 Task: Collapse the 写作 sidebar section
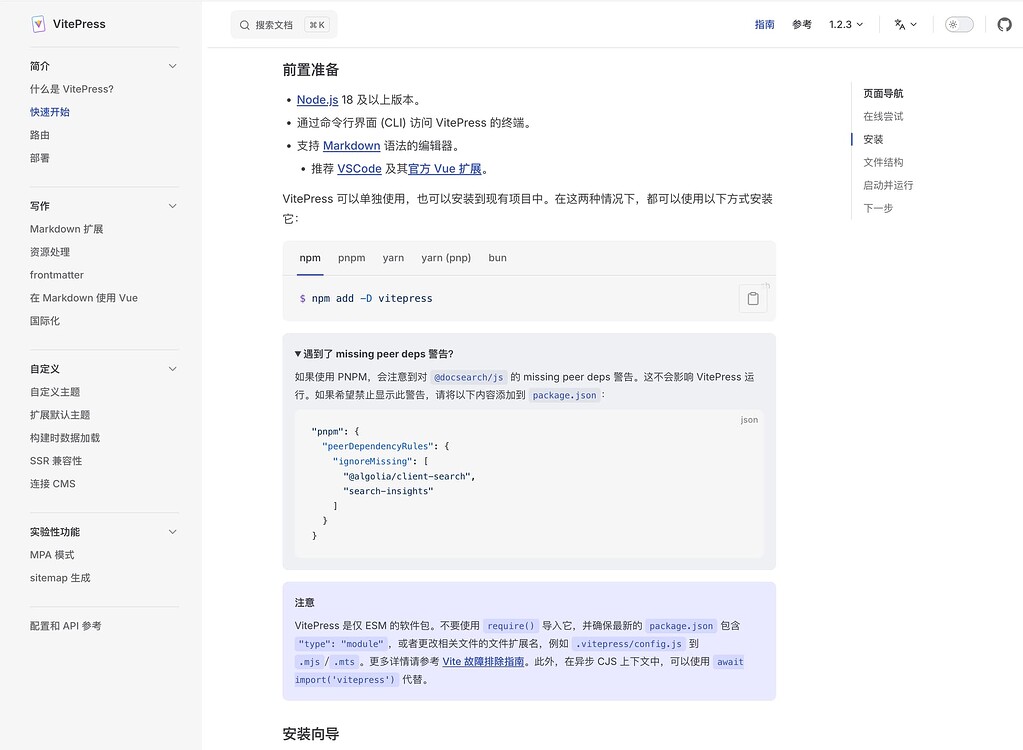point(171,205)
